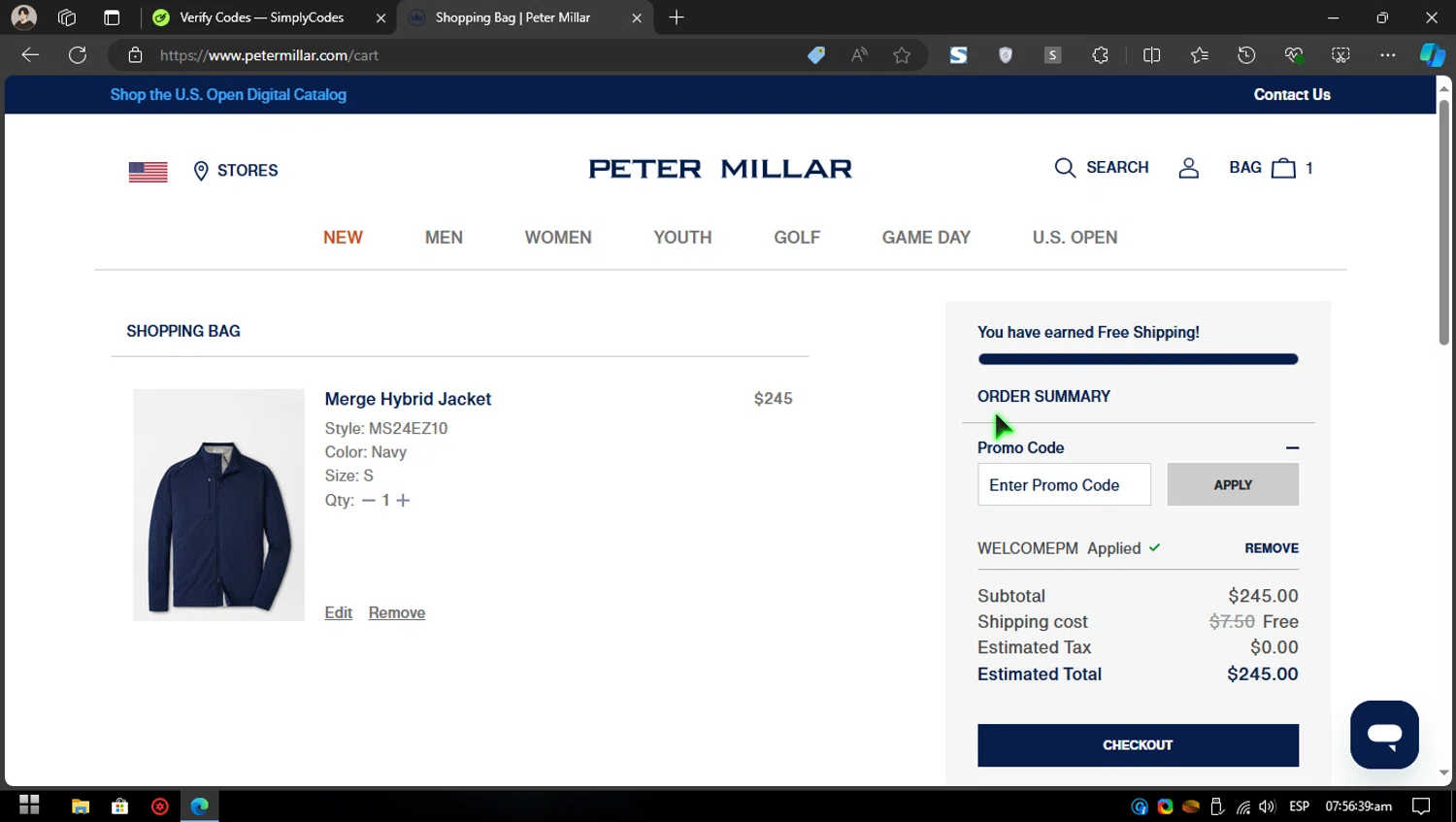Open the account user icon
The width and height of the screenshot is (1456, 822).
tap(1188, 168)
